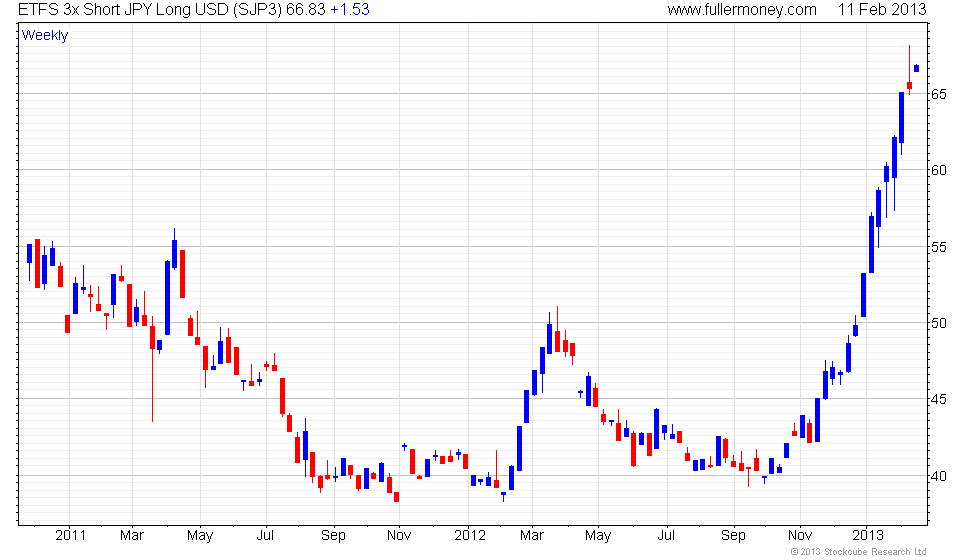
Task: Open the www.fullermoney.com link text
Action: 742,10
